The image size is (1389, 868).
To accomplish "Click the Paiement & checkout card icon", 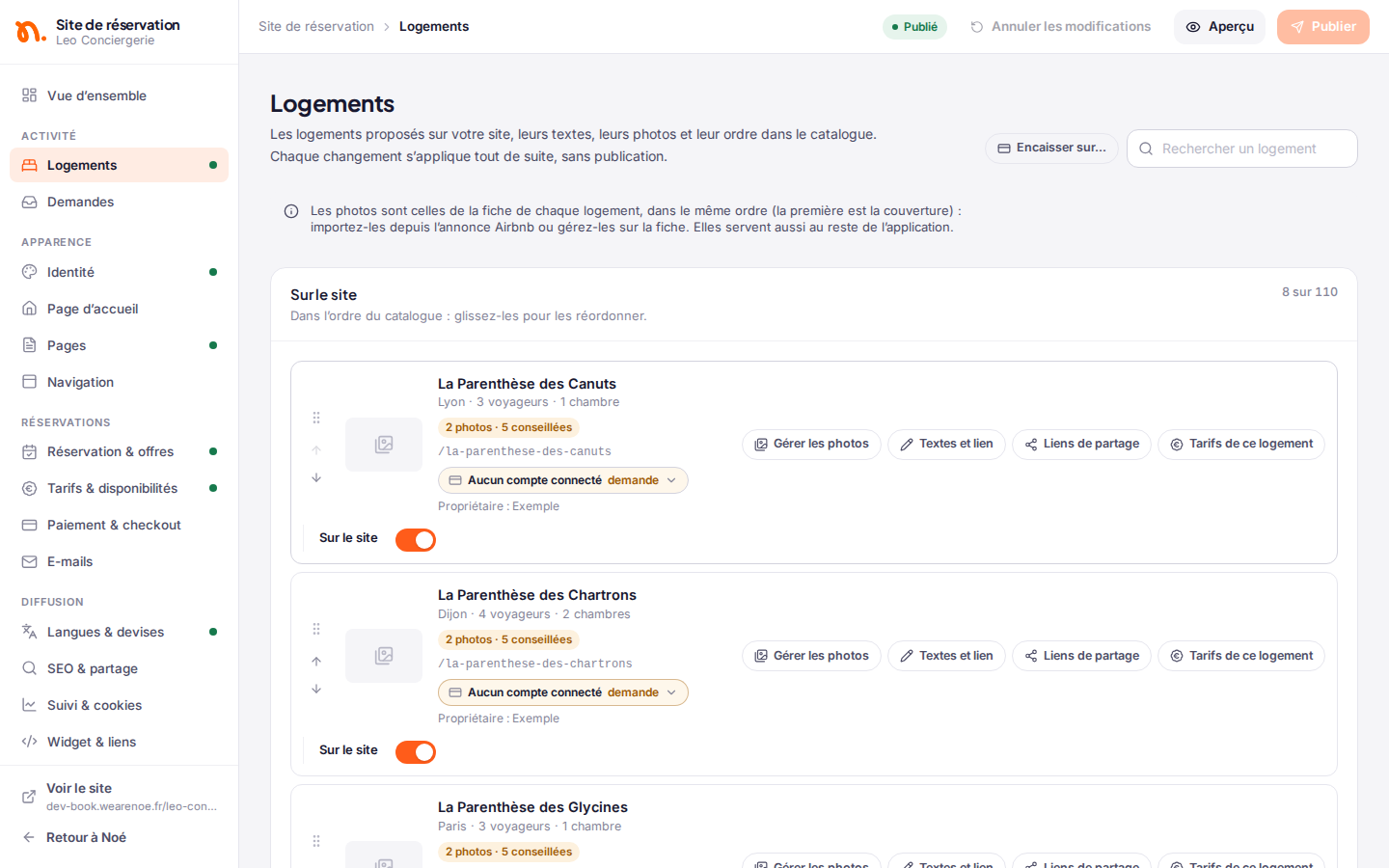I will (x=30, y=525).
